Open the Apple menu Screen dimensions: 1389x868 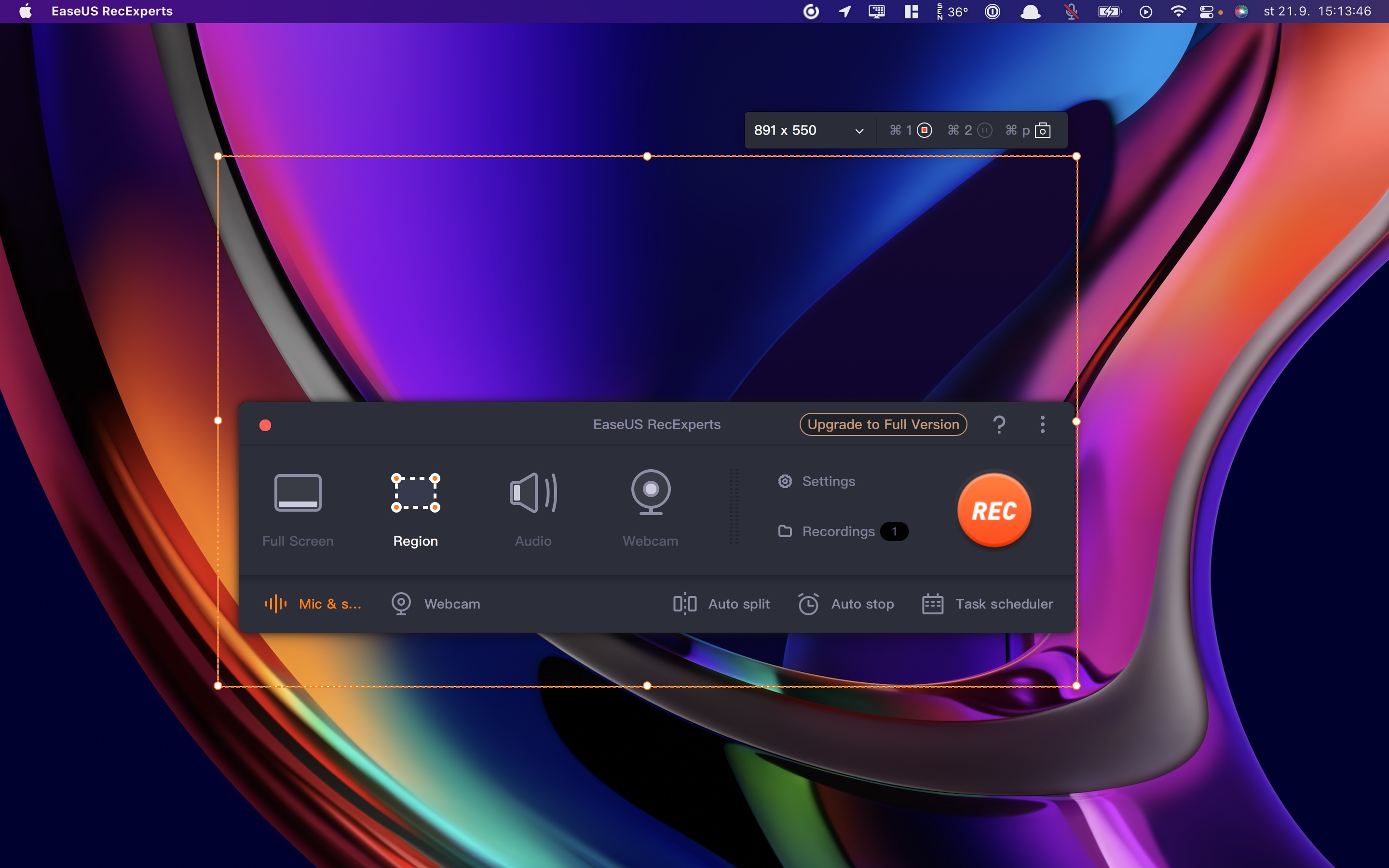coord(25,12)
